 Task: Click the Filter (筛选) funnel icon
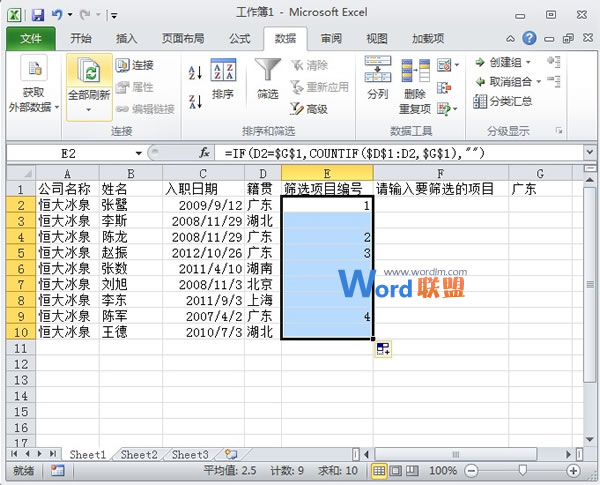(267, 71)
